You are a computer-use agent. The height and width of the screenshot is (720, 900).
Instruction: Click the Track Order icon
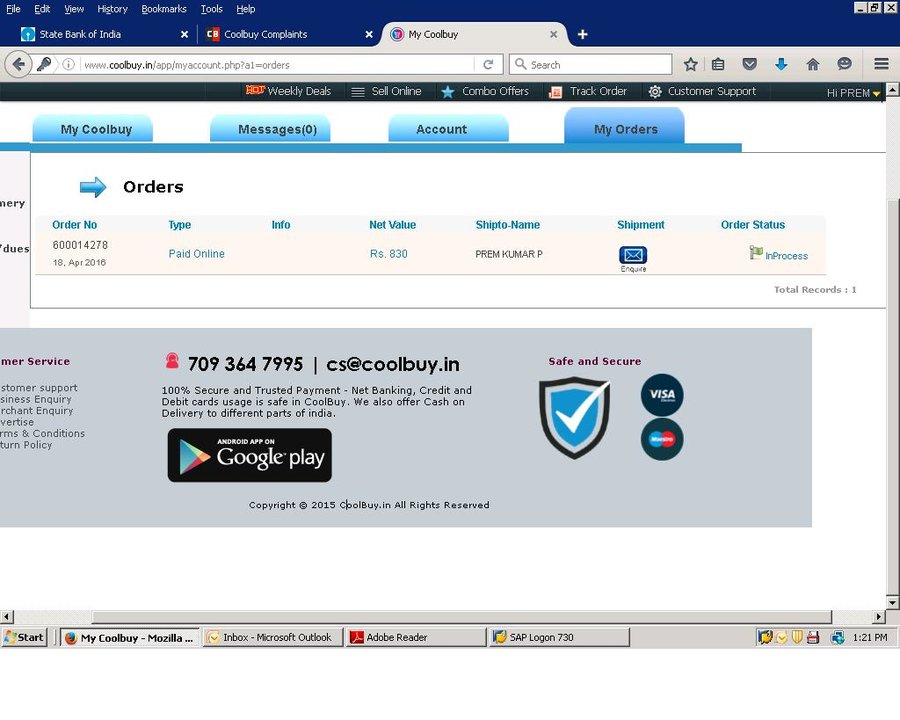pyautogui.click(x=556, y=92)
